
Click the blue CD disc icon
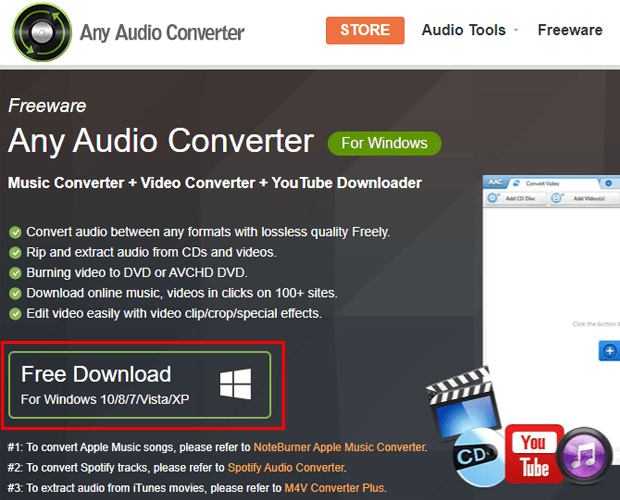click(479, 457)
